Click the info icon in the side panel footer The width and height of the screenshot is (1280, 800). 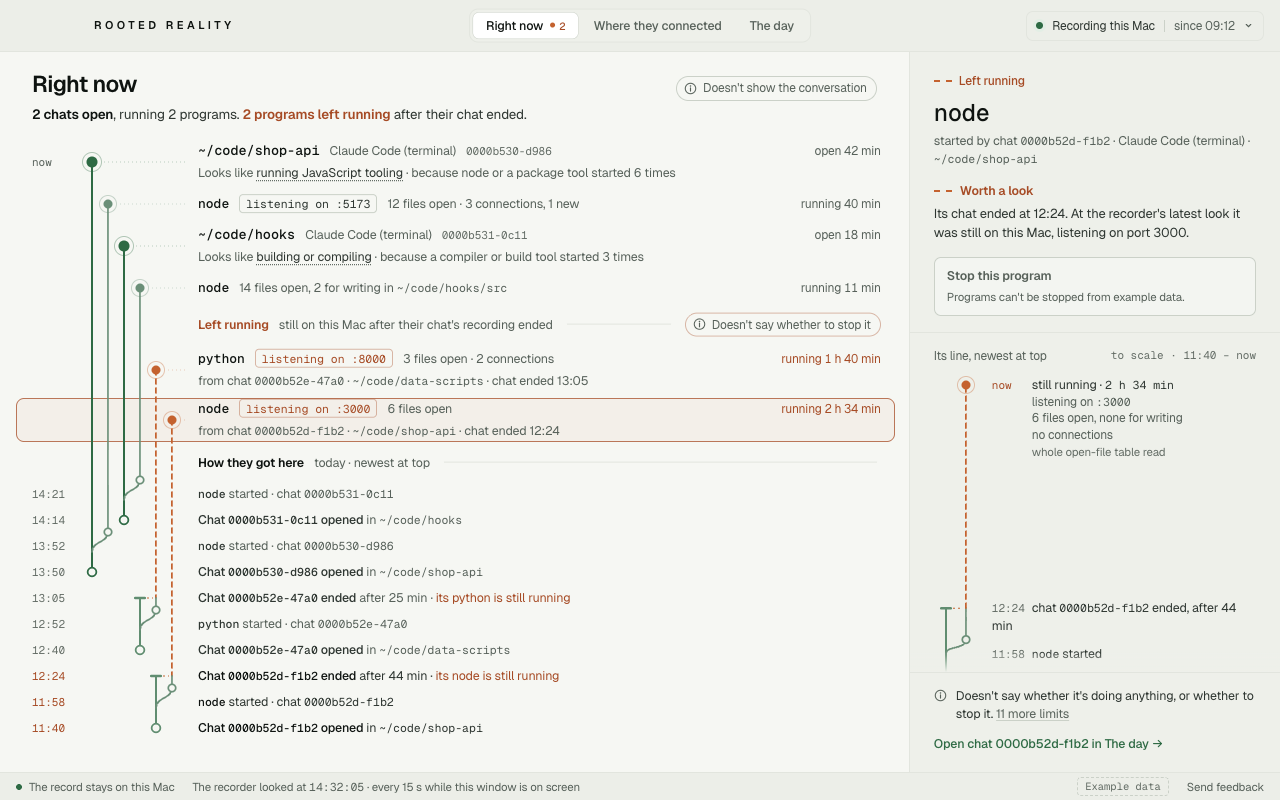pos(940,696)
